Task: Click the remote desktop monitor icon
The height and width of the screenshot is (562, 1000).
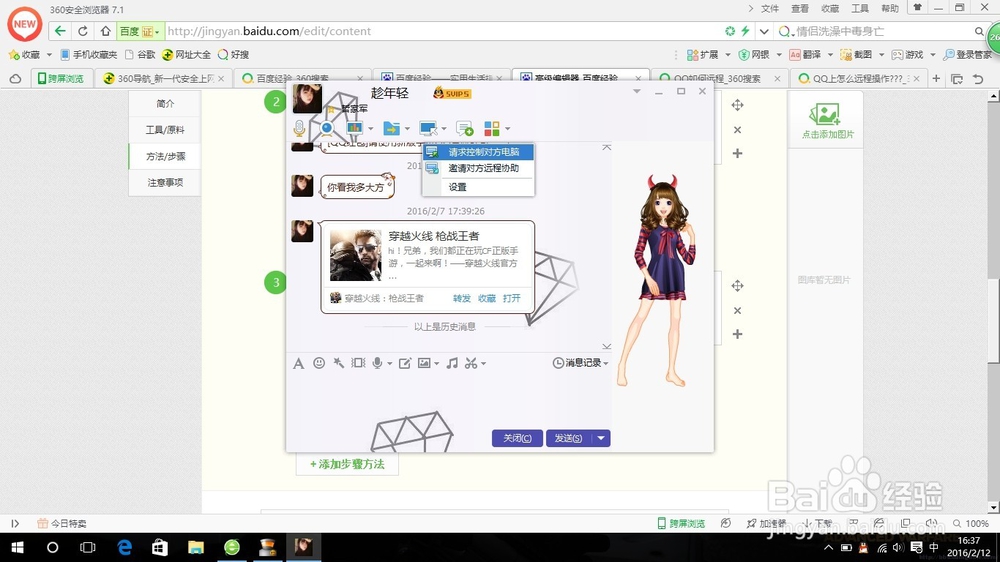Action: (x=428, y=128)
